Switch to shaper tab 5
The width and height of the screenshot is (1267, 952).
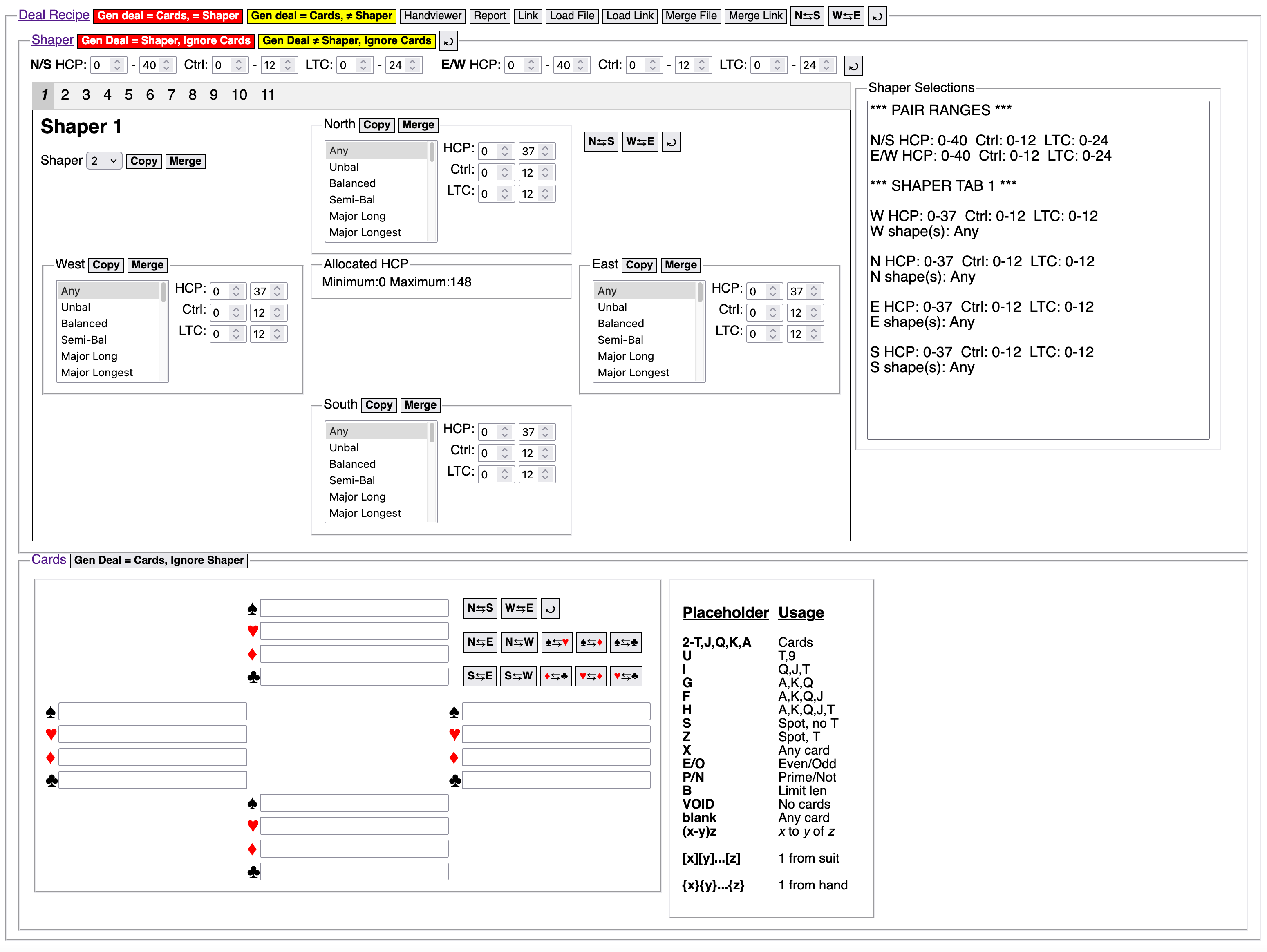[x=128, y=95]
